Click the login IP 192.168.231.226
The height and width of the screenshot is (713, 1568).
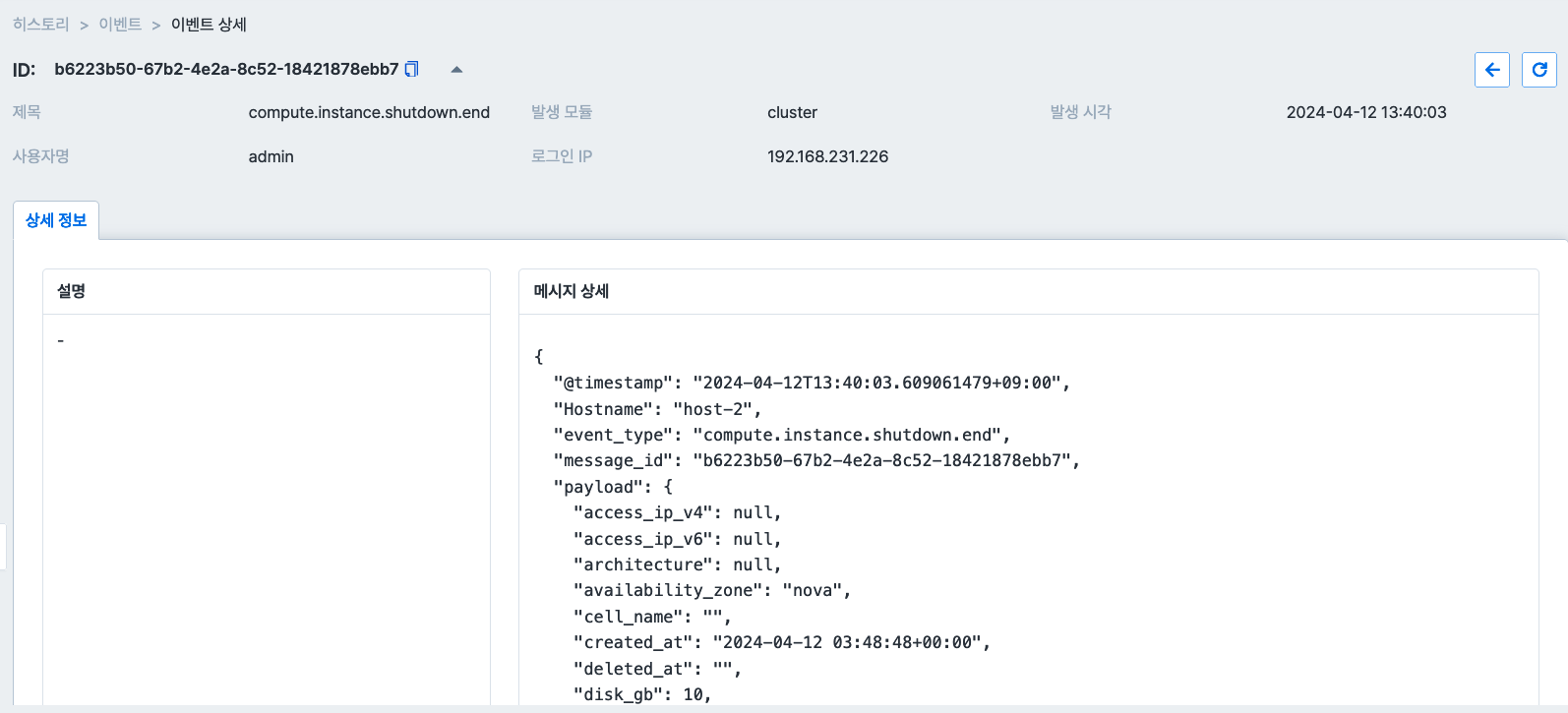point(827,156)
